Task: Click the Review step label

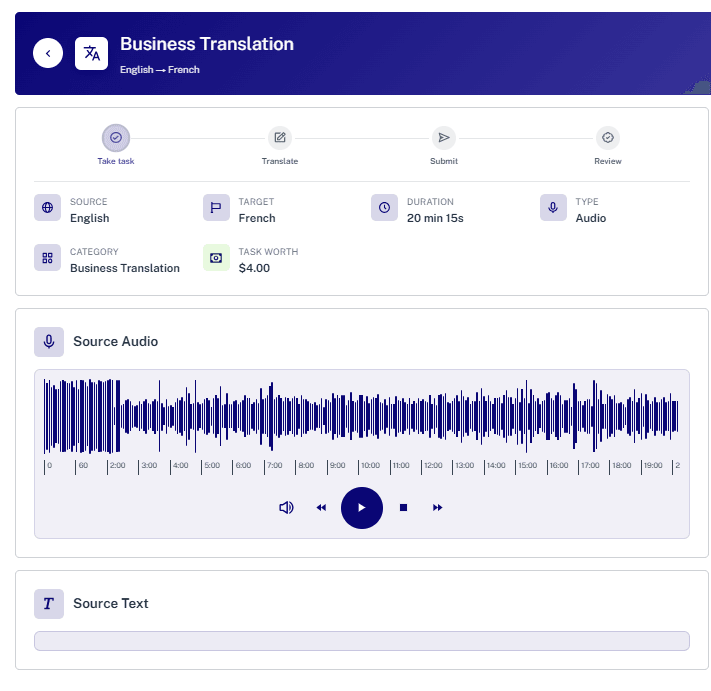Action: click(x=608, y=161)
